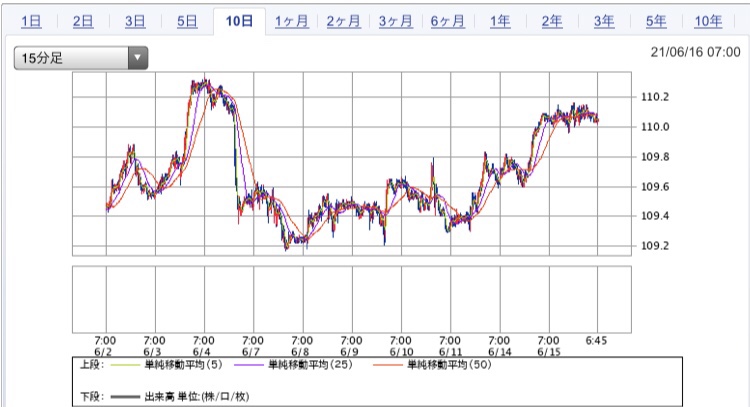Switch to the 3日 chart tab
Image resolution: width=750 pixels, height=407 pixels.
coord(135,22)
